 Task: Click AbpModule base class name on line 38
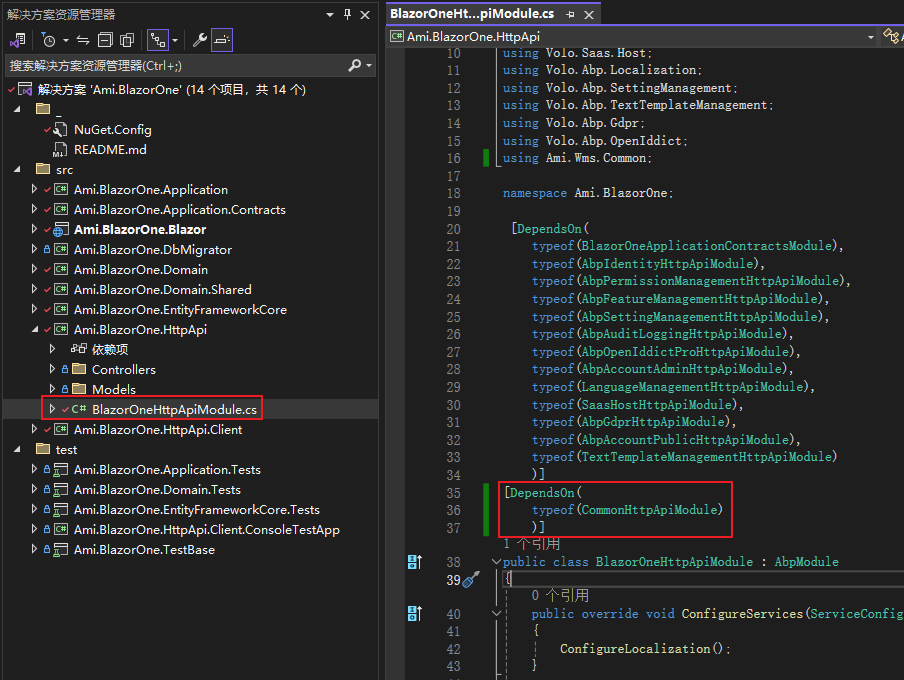(806, 562)
